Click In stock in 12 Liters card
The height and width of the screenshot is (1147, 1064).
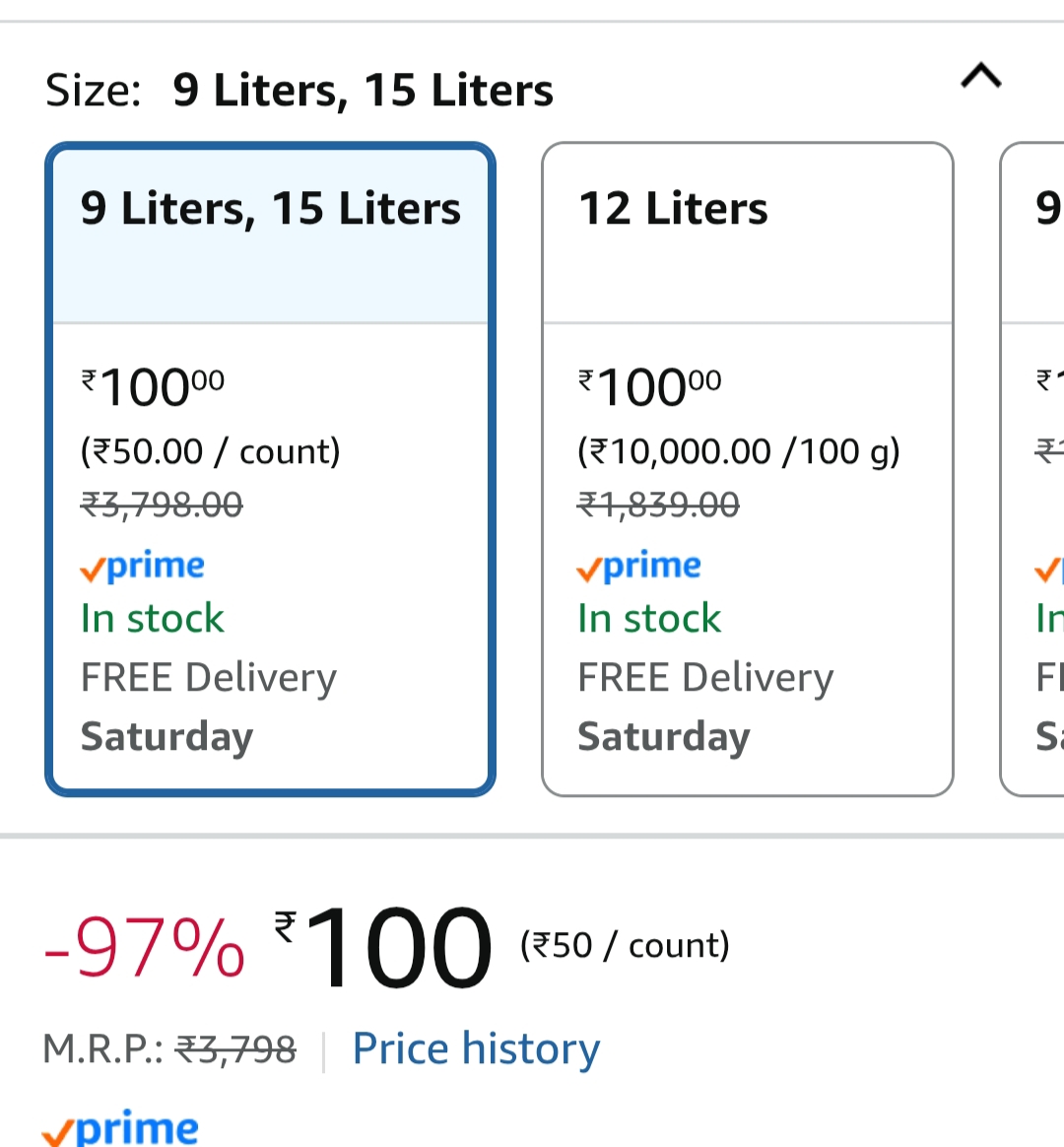click(649, 619)
